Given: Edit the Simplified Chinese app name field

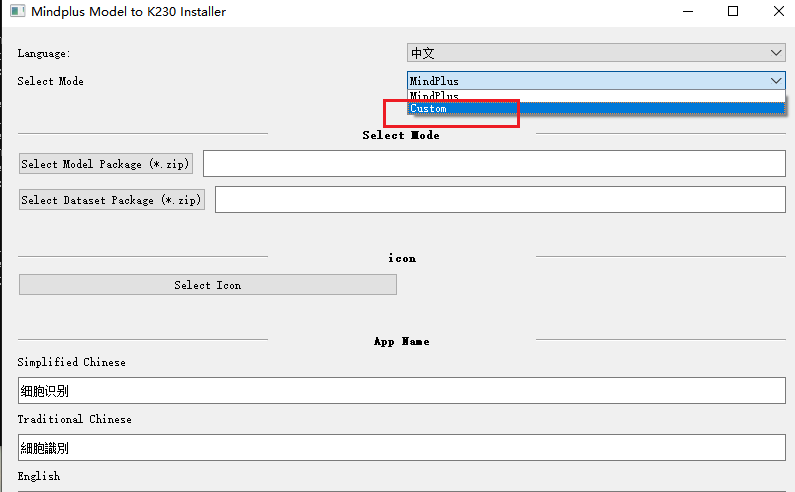Looking at the screenshot, I should [402, 391].
